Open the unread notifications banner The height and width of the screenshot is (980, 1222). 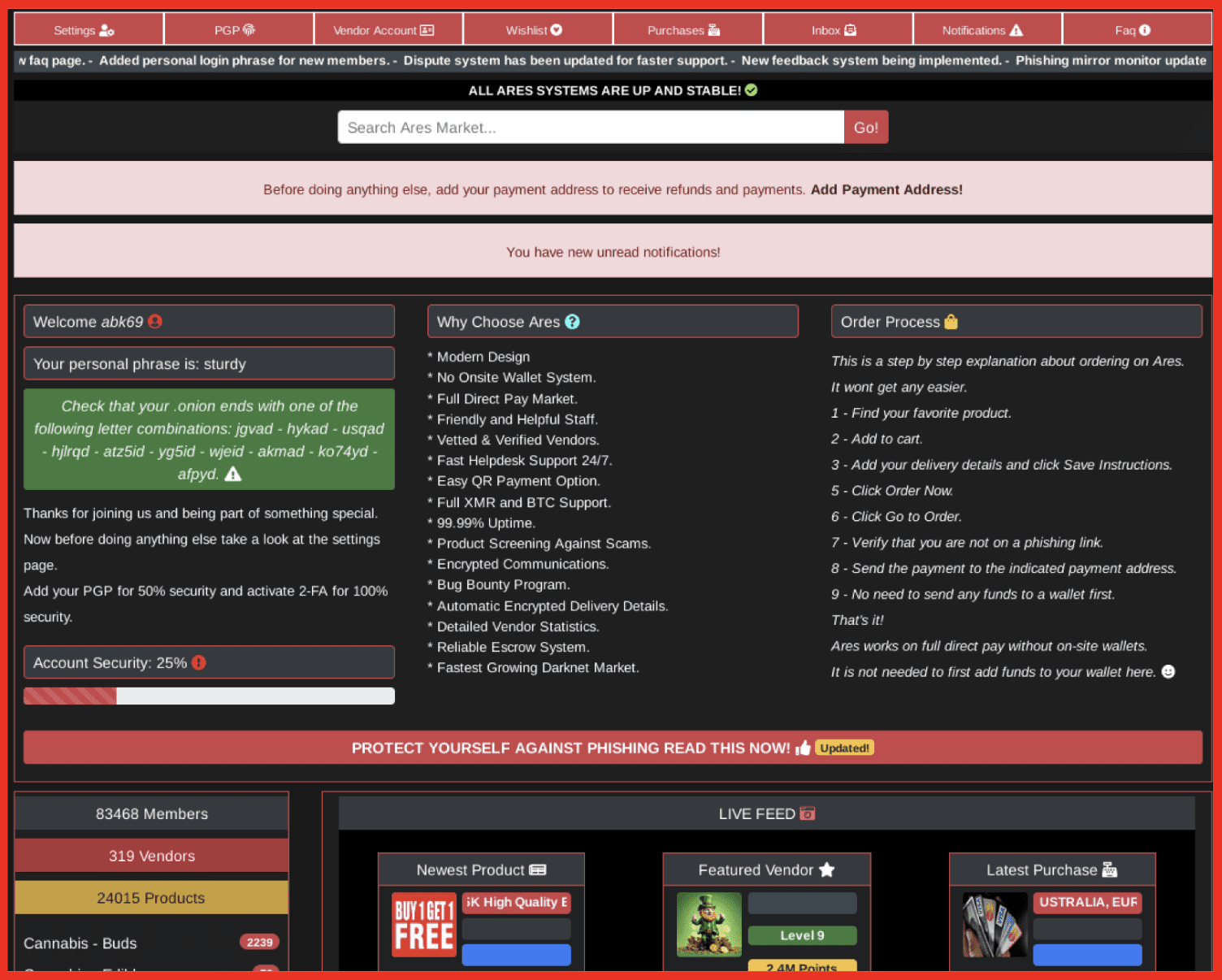click(613, 252)
